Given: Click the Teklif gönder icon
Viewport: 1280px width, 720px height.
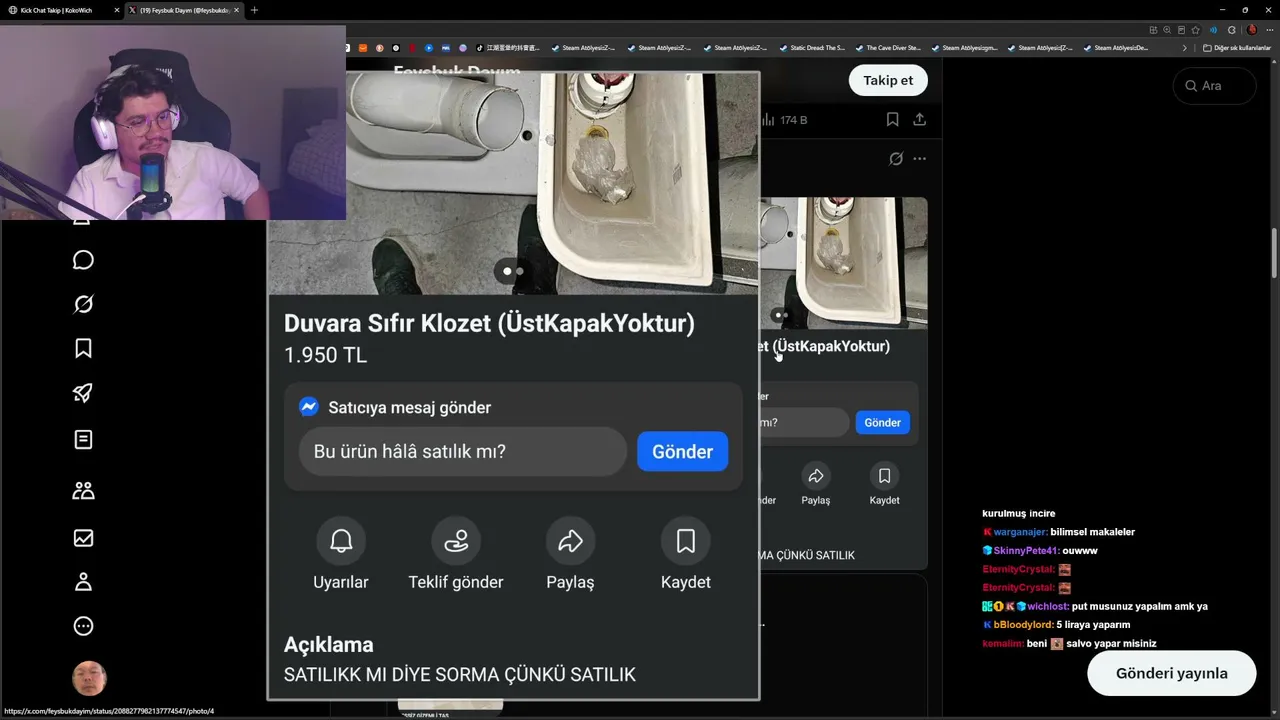Looking at the screenshot, I should pyautogui.click(x=456, y=541).
